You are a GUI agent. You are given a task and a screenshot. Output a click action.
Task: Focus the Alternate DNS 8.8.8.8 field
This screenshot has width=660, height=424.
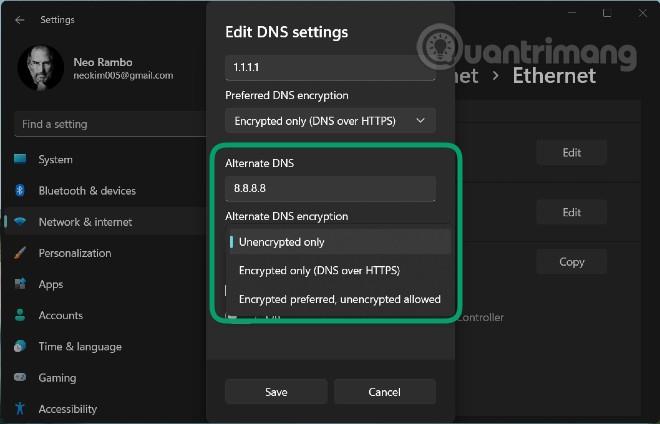point(330,188)
